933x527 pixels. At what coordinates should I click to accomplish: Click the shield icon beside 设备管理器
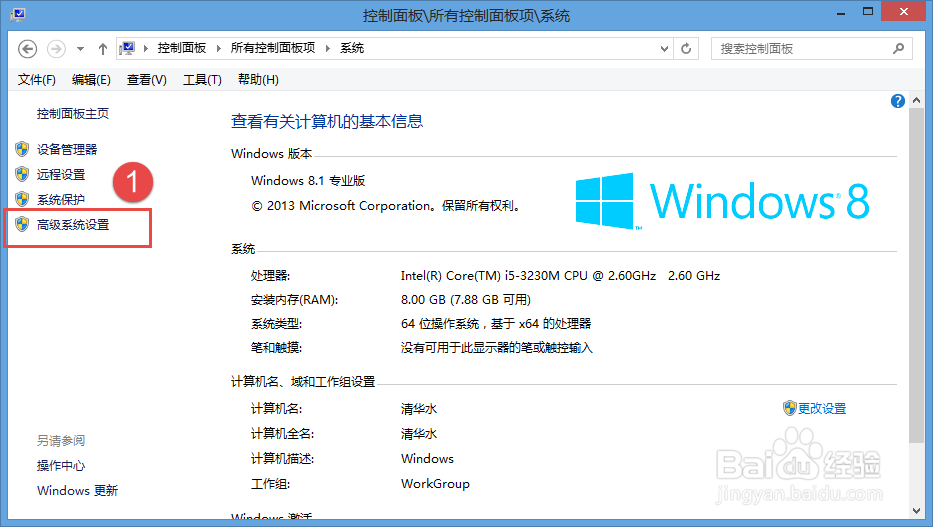[22, 149]
